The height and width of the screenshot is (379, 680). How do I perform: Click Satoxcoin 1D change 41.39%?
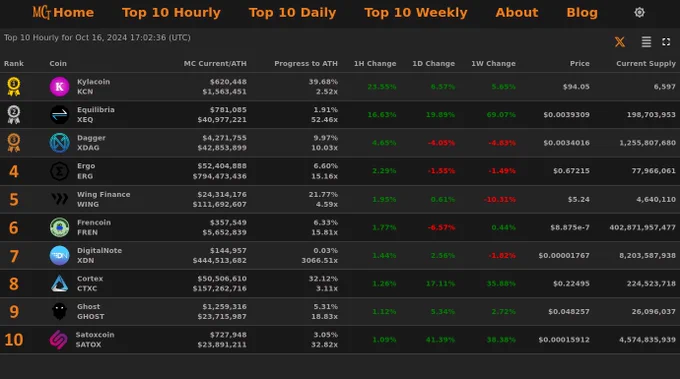[x=440, y=340]
